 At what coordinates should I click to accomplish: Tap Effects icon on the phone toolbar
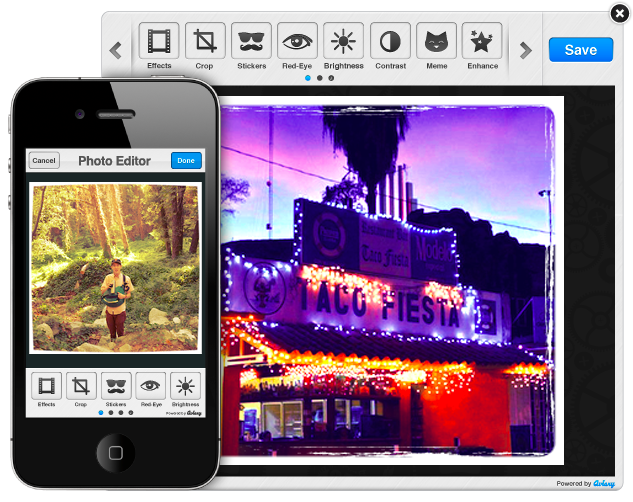46,386
